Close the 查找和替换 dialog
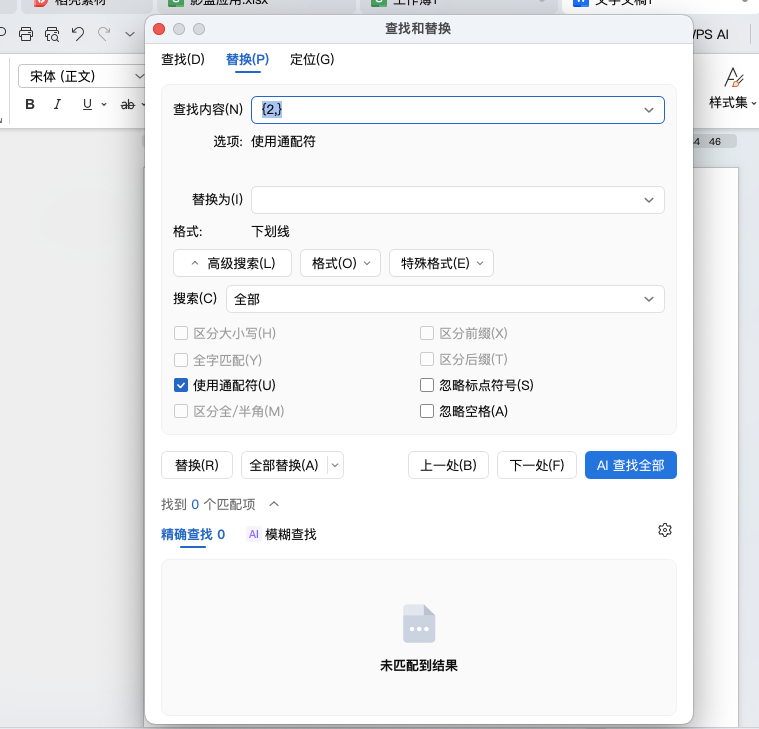Viewport: 759px width, 729px height. tap(159, 29)
